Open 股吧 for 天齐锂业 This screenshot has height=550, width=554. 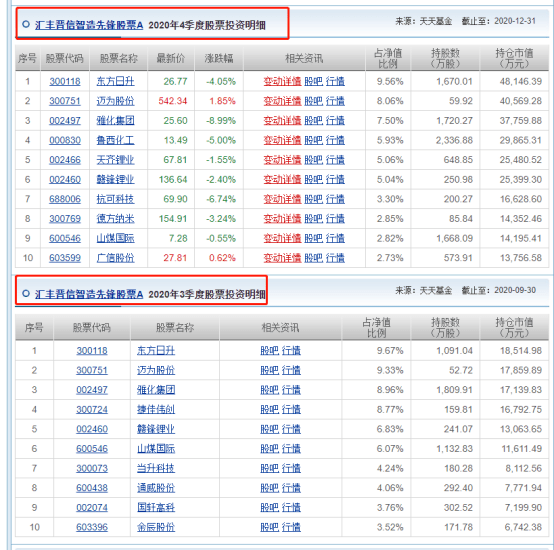pos(313,160)
